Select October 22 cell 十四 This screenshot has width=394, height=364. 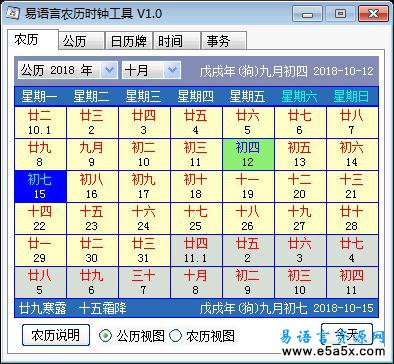click(x=40, y=219)
